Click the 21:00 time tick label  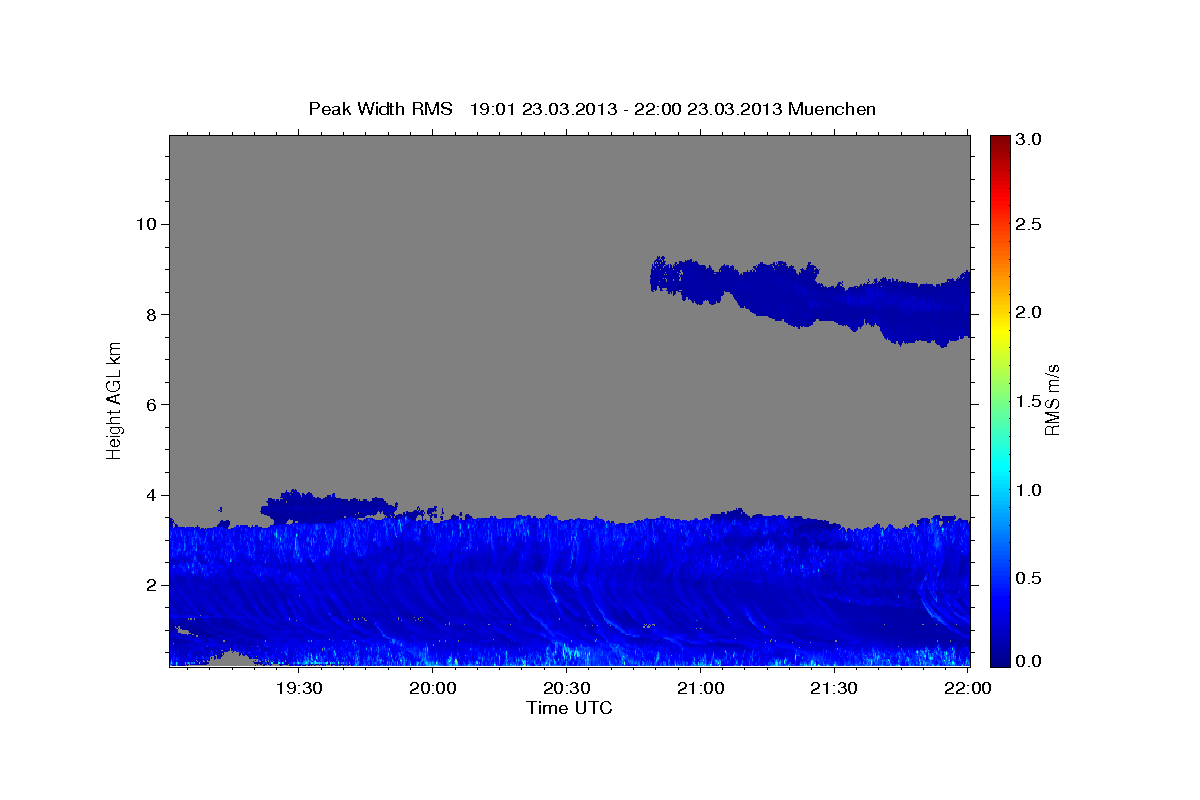point(701,688)
